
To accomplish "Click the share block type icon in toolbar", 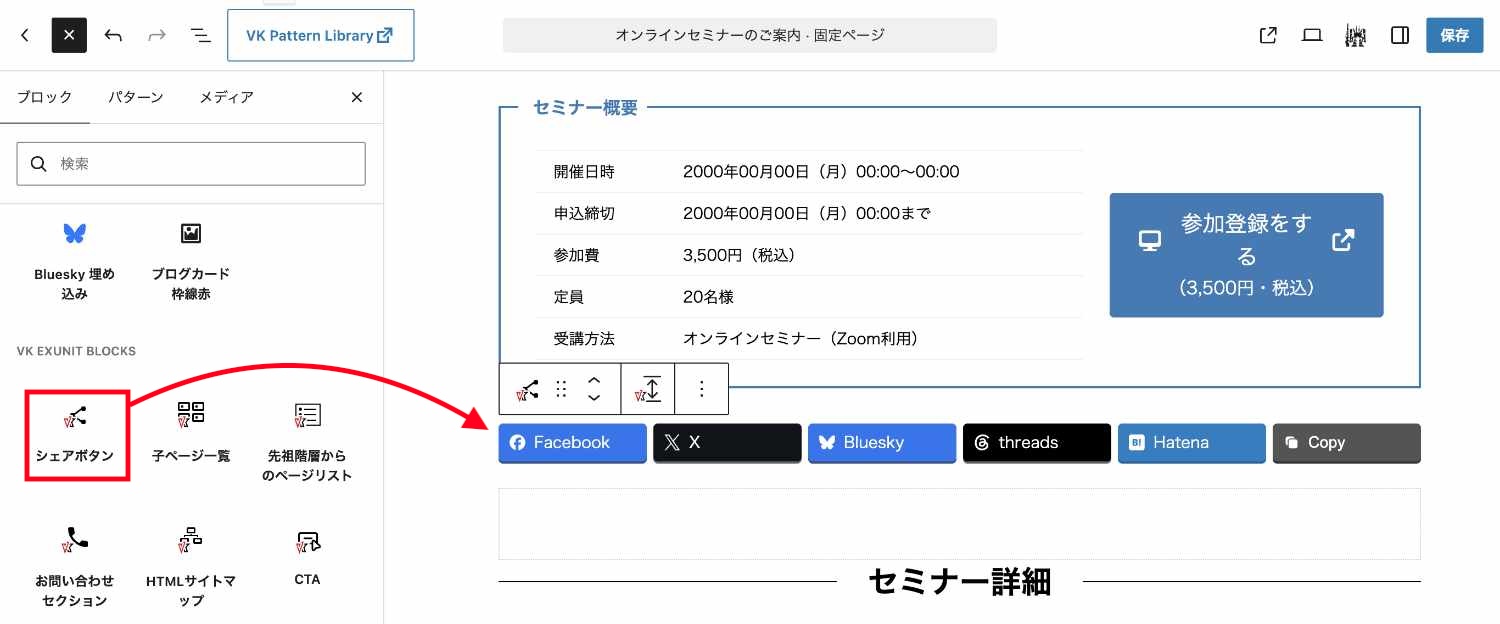I will pyautogui.click(x=527, y=389).
